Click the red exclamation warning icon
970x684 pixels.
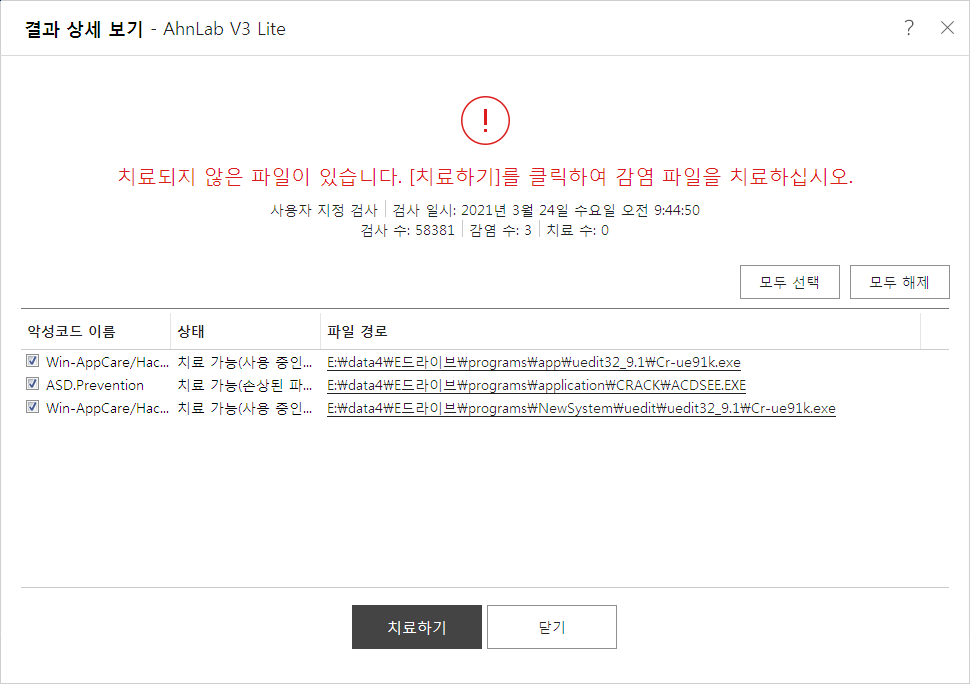pos(485,121)
